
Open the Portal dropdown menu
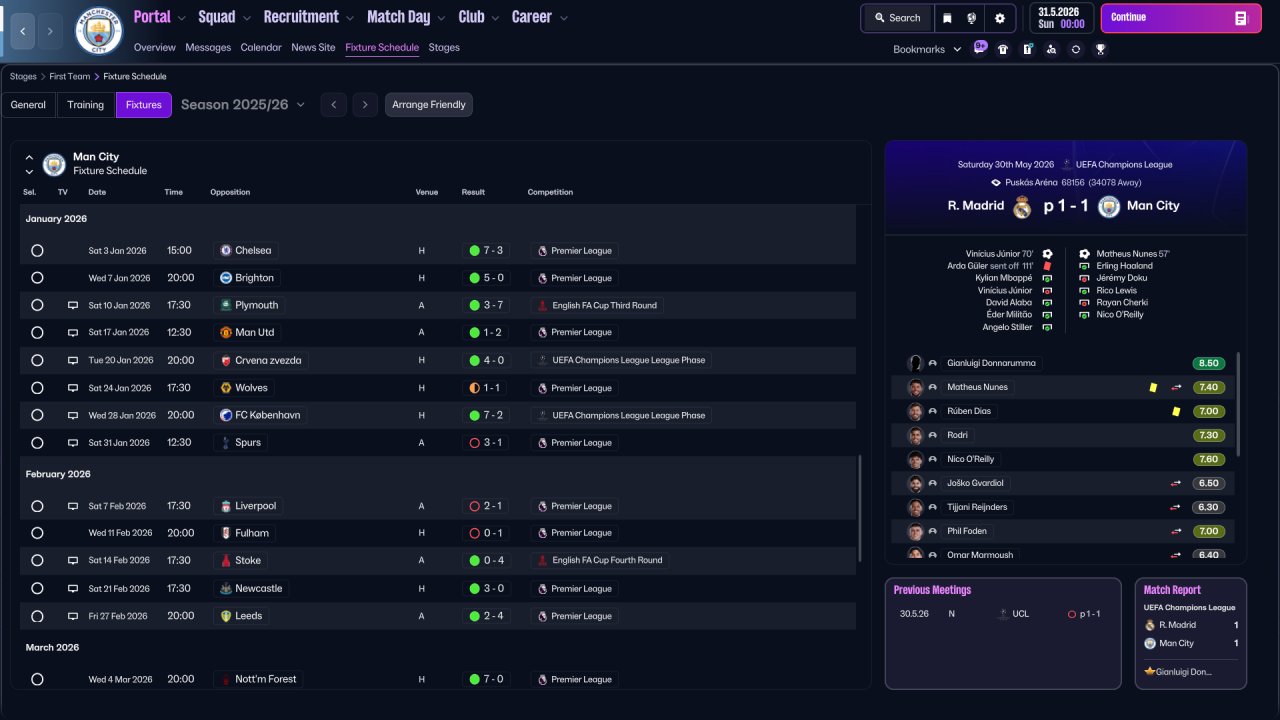click(x=160, y=17)
